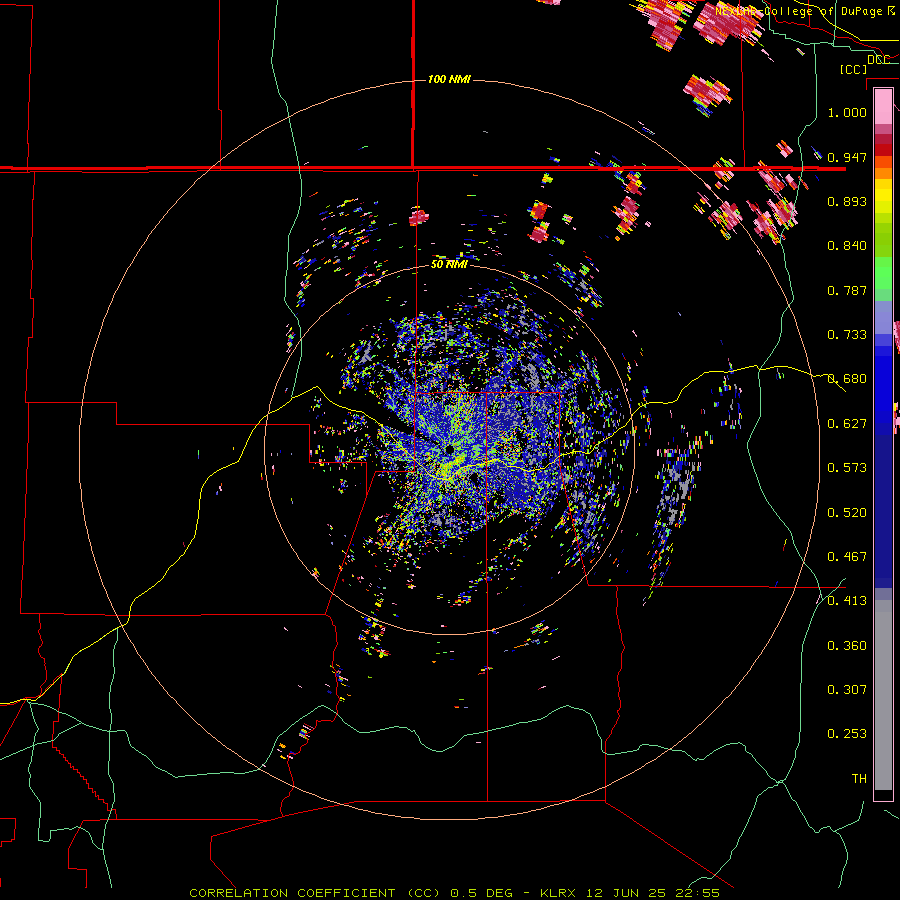Click the 0.893 scale value
The height and width of the screenshot is (900, 900).
coord(847,201)
